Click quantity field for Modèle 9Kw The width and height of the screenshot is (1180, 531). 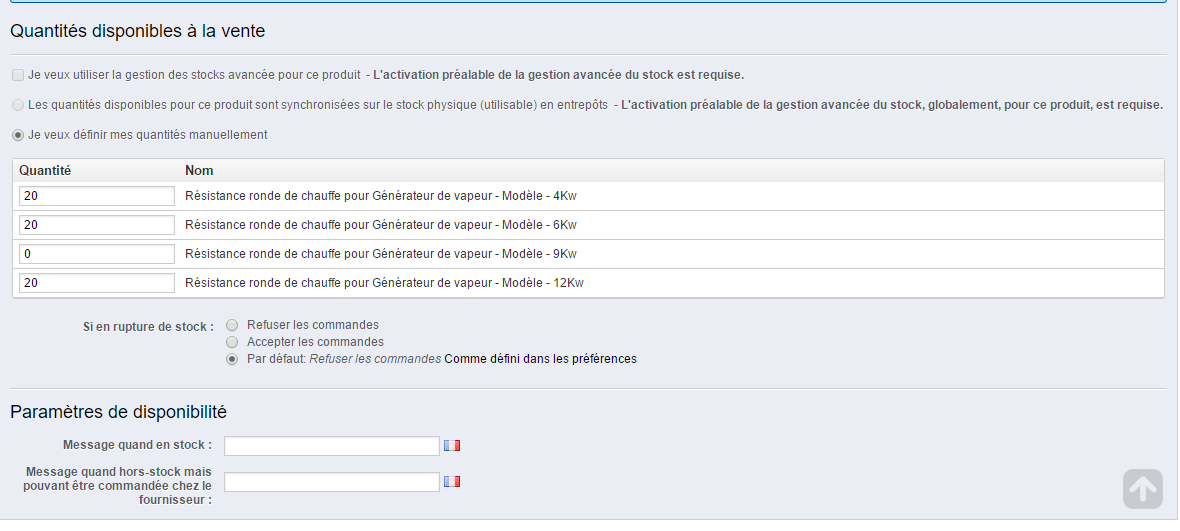point(97,254)
